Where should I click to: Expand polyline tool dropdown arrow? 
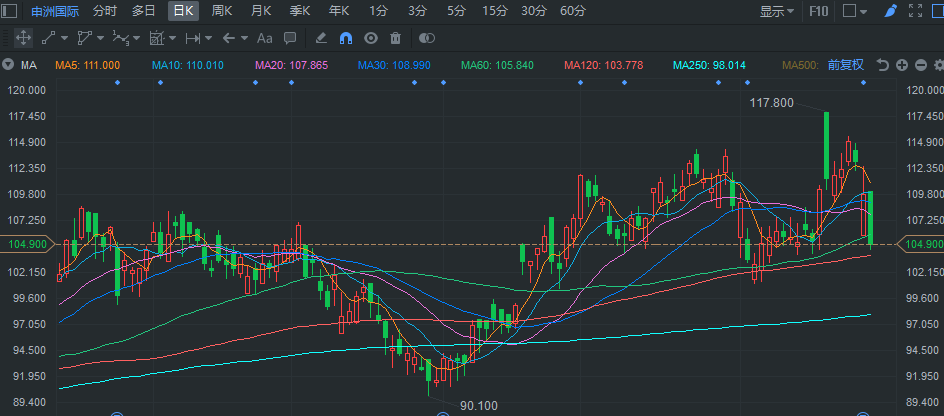coord(100,38)
